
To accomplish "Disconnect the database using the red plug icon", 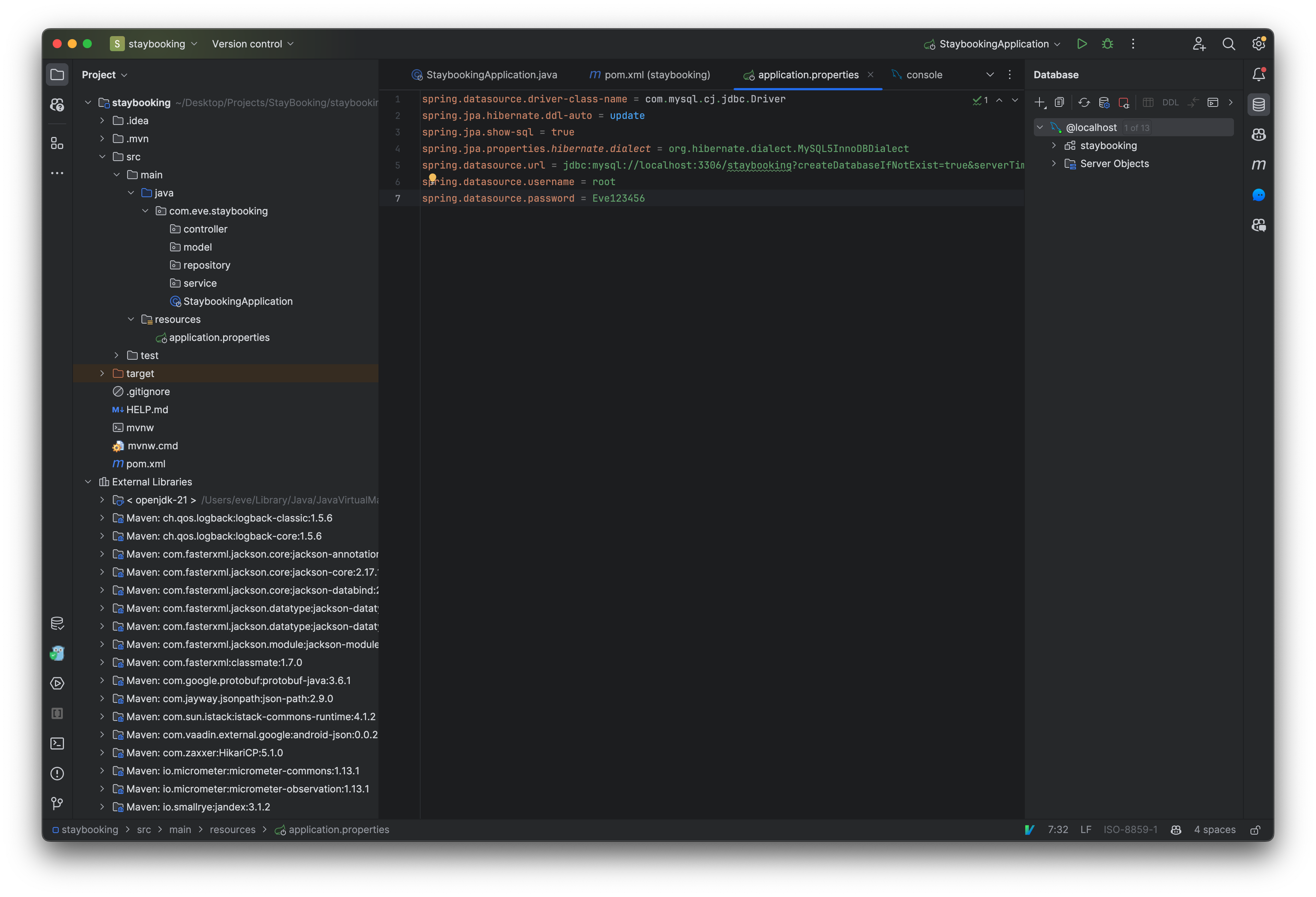I will pos(1124,102).
